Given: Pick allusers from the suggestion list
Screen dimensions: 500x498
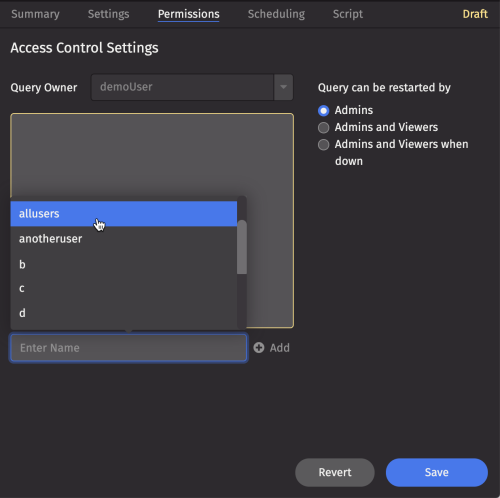Looking at the screenshot, I should [124, 214].
